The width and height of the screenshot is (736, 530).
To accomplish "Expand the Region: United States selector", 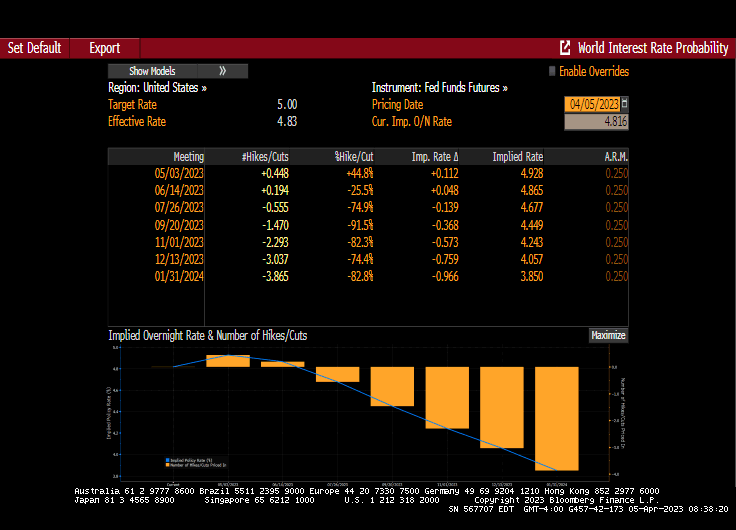I will [x=158, y=88].
